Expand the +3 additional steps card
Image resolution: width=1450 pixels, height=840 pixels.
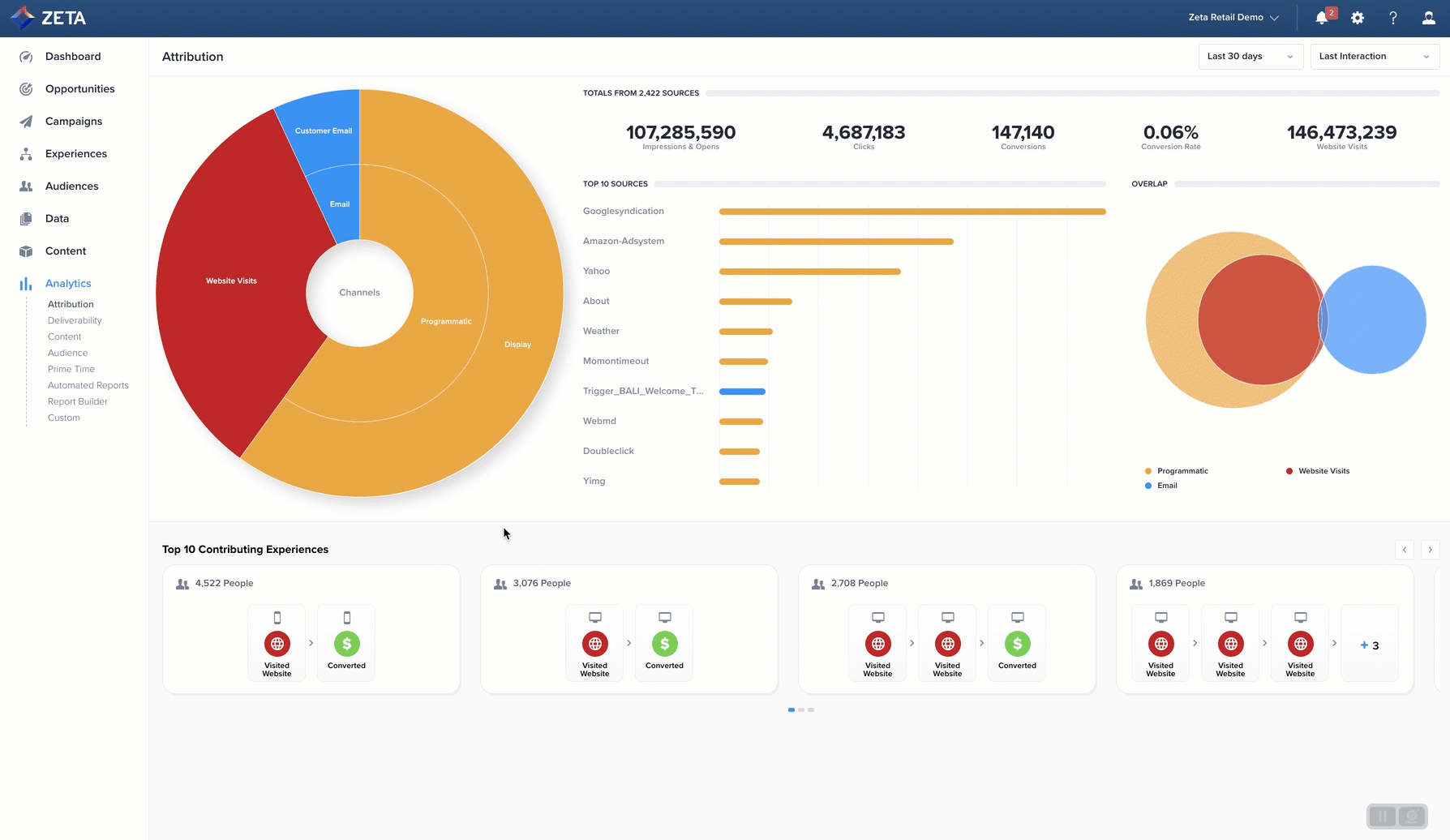tap(1369, 645)
